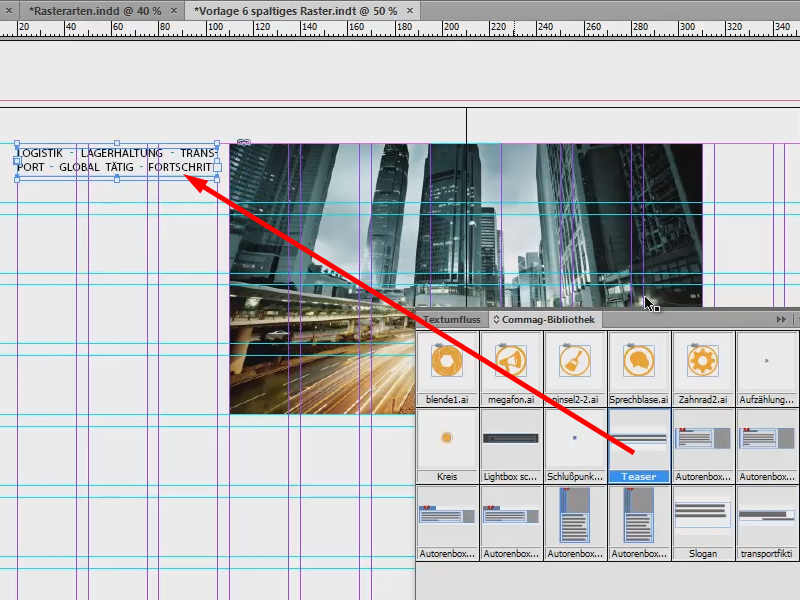This screenshot has width=800, height=600.
Task: Switch to Vorlage 6 spaltiges Raster.indt tab
Action: coord(295,9)
